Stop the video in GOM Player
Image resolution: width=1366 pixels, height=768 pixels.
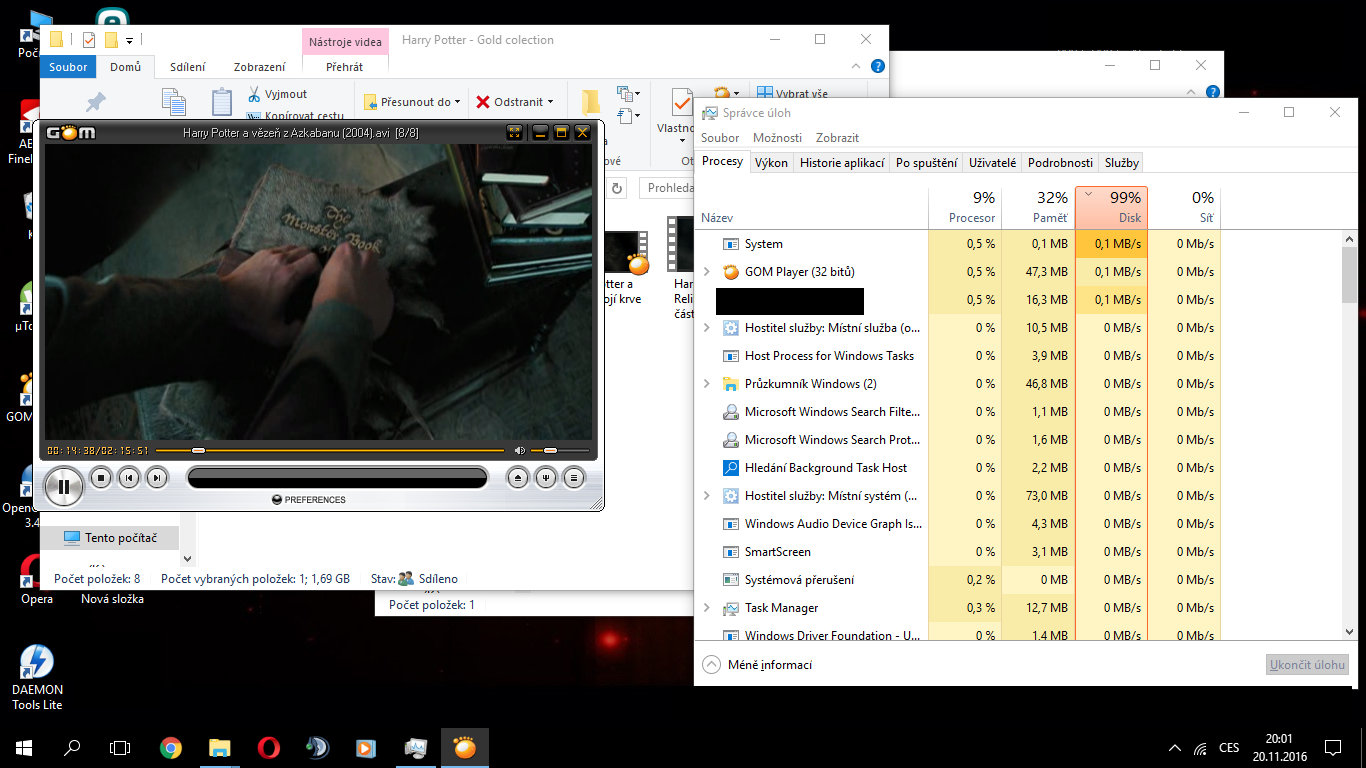[x=101, y=478]
